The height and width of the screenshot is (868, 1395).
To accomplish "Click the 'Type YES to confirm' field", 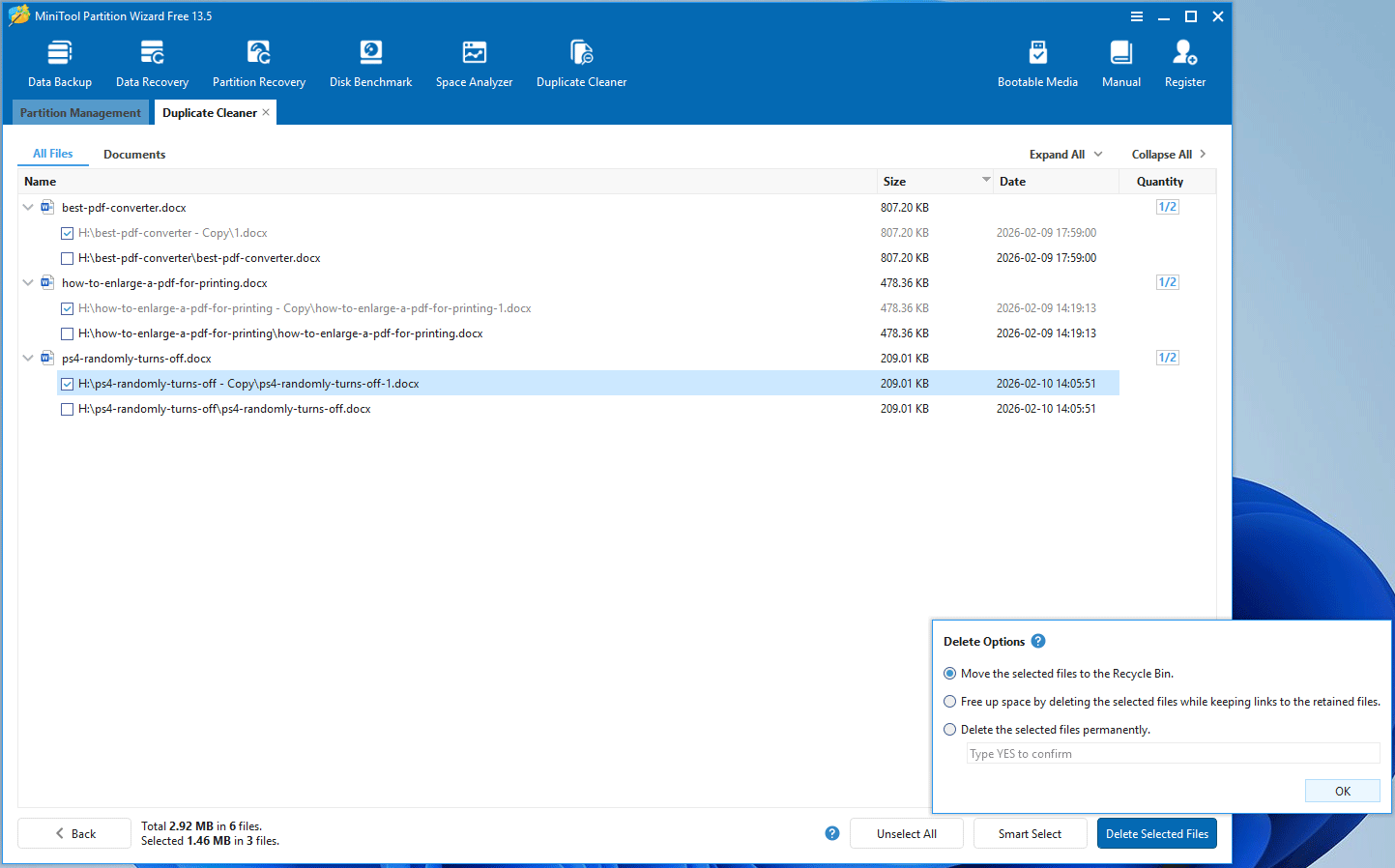I will [x=1172, y=753].
